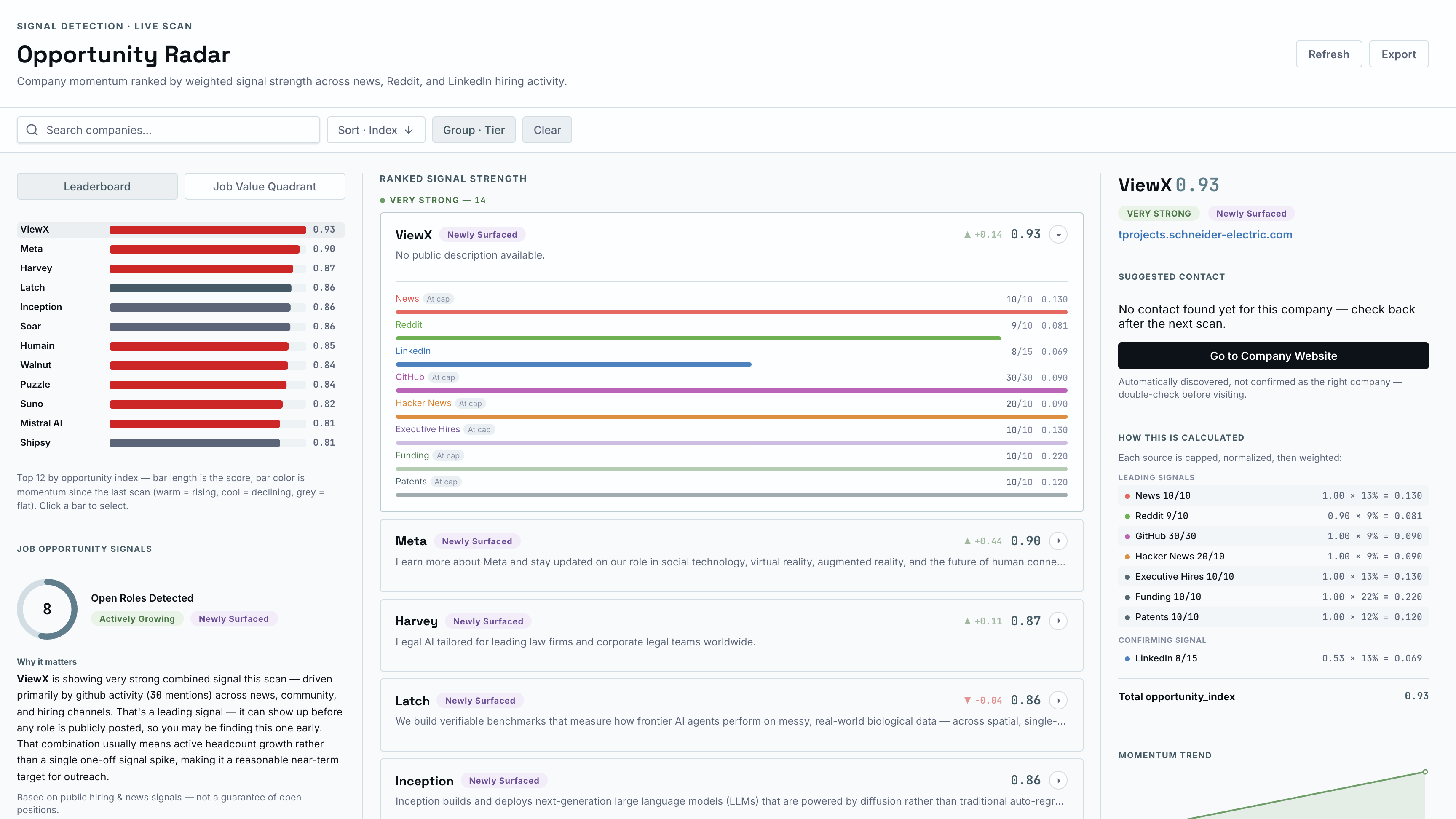Click the Funding 10/10 calculation row
Viewport: 1456px width, 819px height.
tap(1274, 597)
